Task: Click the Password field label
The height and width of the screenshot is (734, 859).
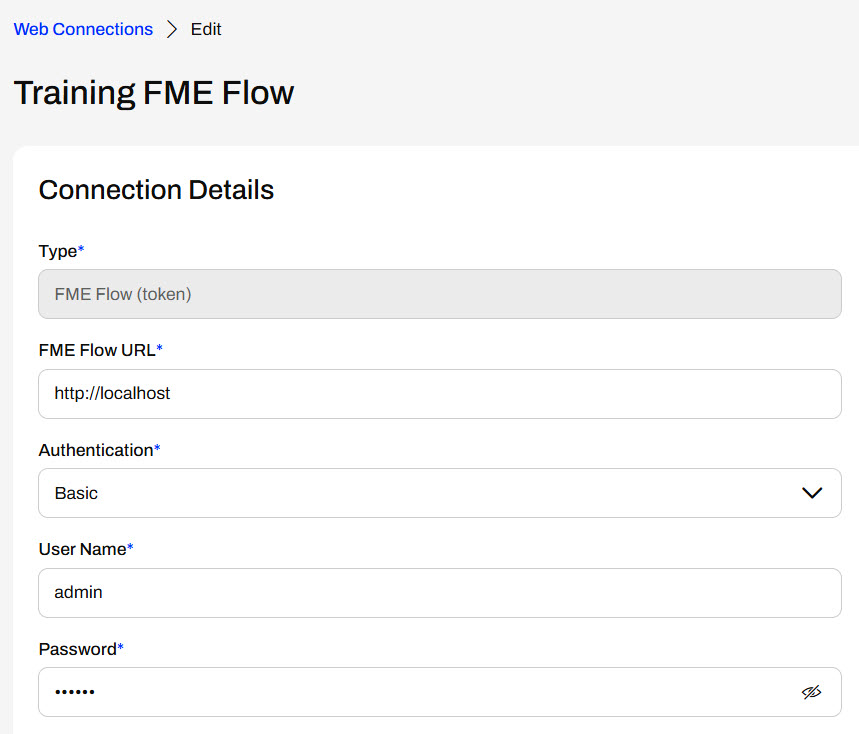Action: tap(77, 649)
